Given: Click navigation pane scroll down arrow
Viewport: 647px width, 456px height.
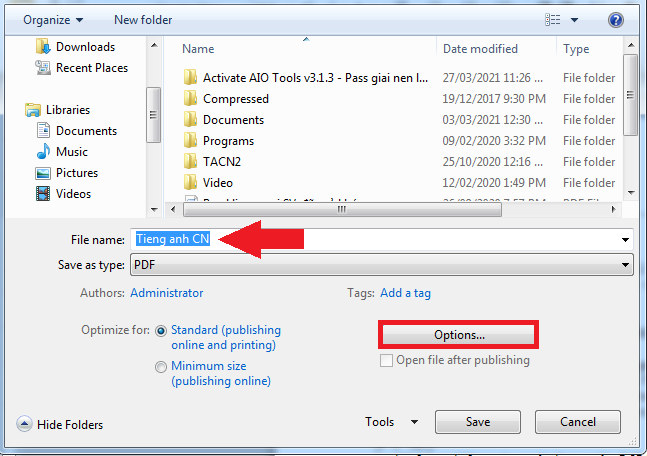Looking at the screenshot, I should [x=154, y=210].
